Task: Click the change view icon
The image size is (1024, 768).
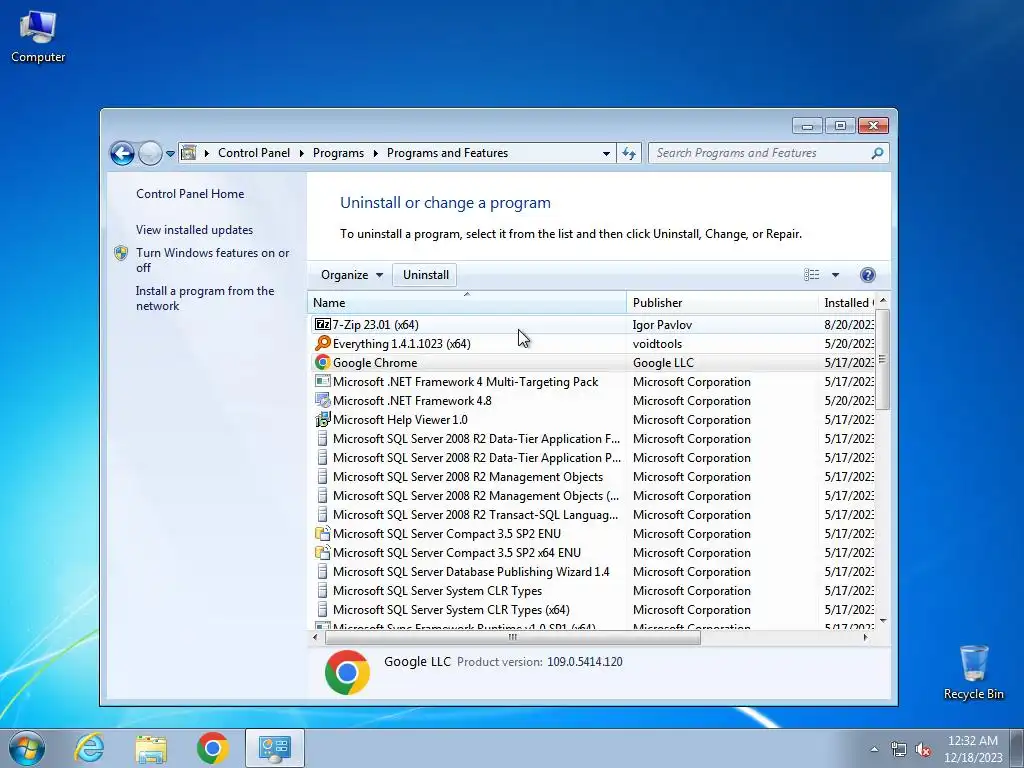Action: [x=812, y=275]
